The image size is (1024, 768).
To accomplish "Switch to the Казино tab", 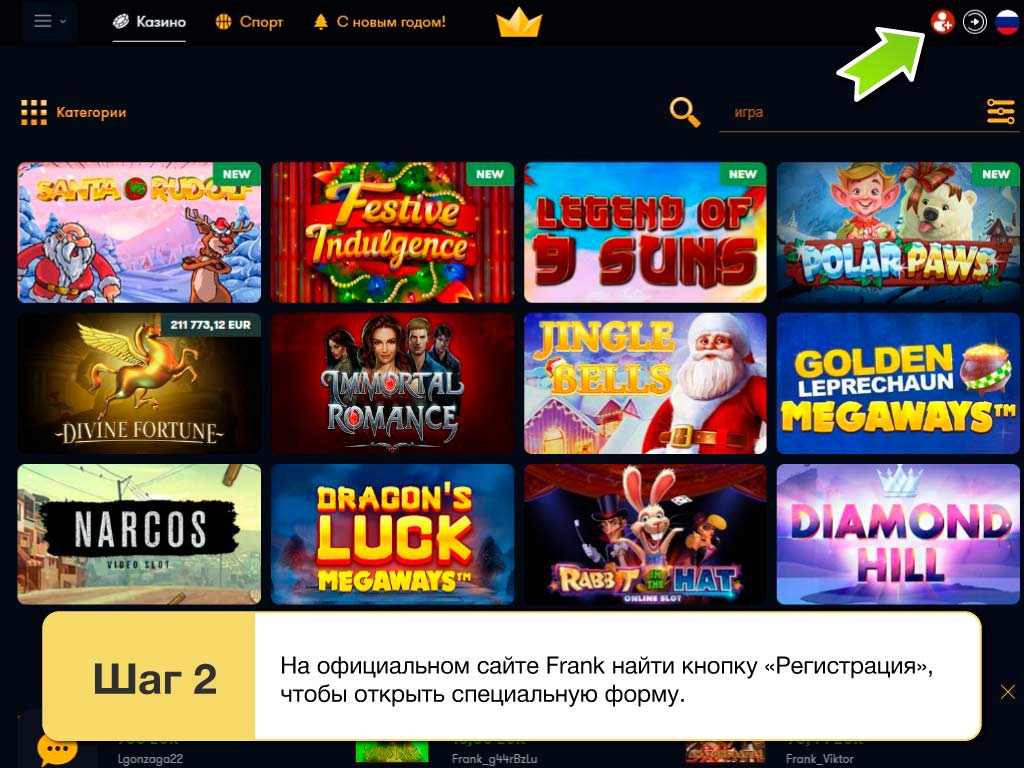I will tap(150, 22).
